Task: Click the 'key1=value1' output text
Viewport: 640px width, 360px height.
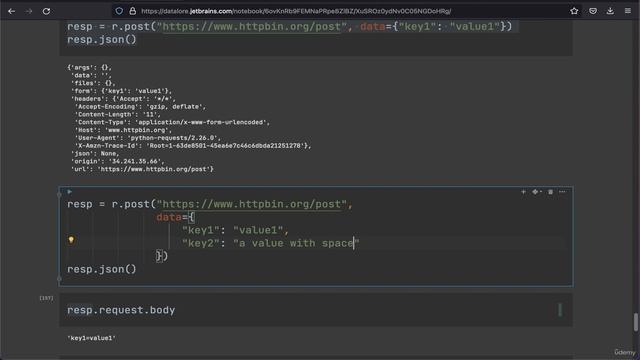Action: coord(92,338)
